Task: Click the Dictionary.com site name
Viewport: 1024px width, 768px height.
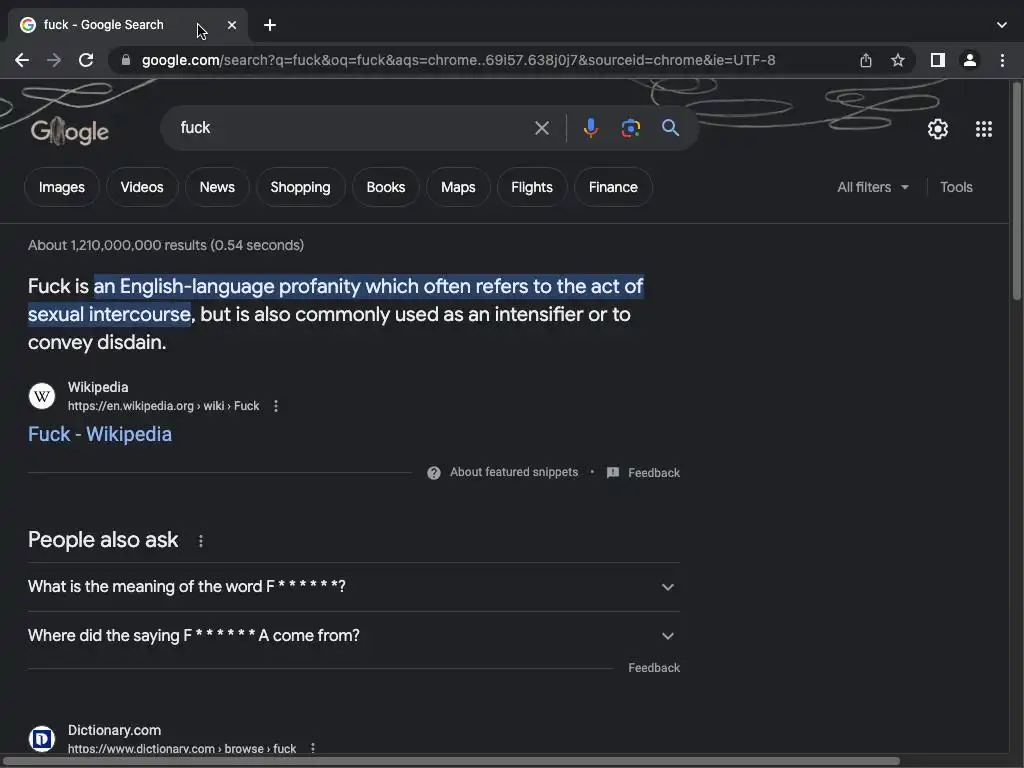Action: click(x=114, y=731)
